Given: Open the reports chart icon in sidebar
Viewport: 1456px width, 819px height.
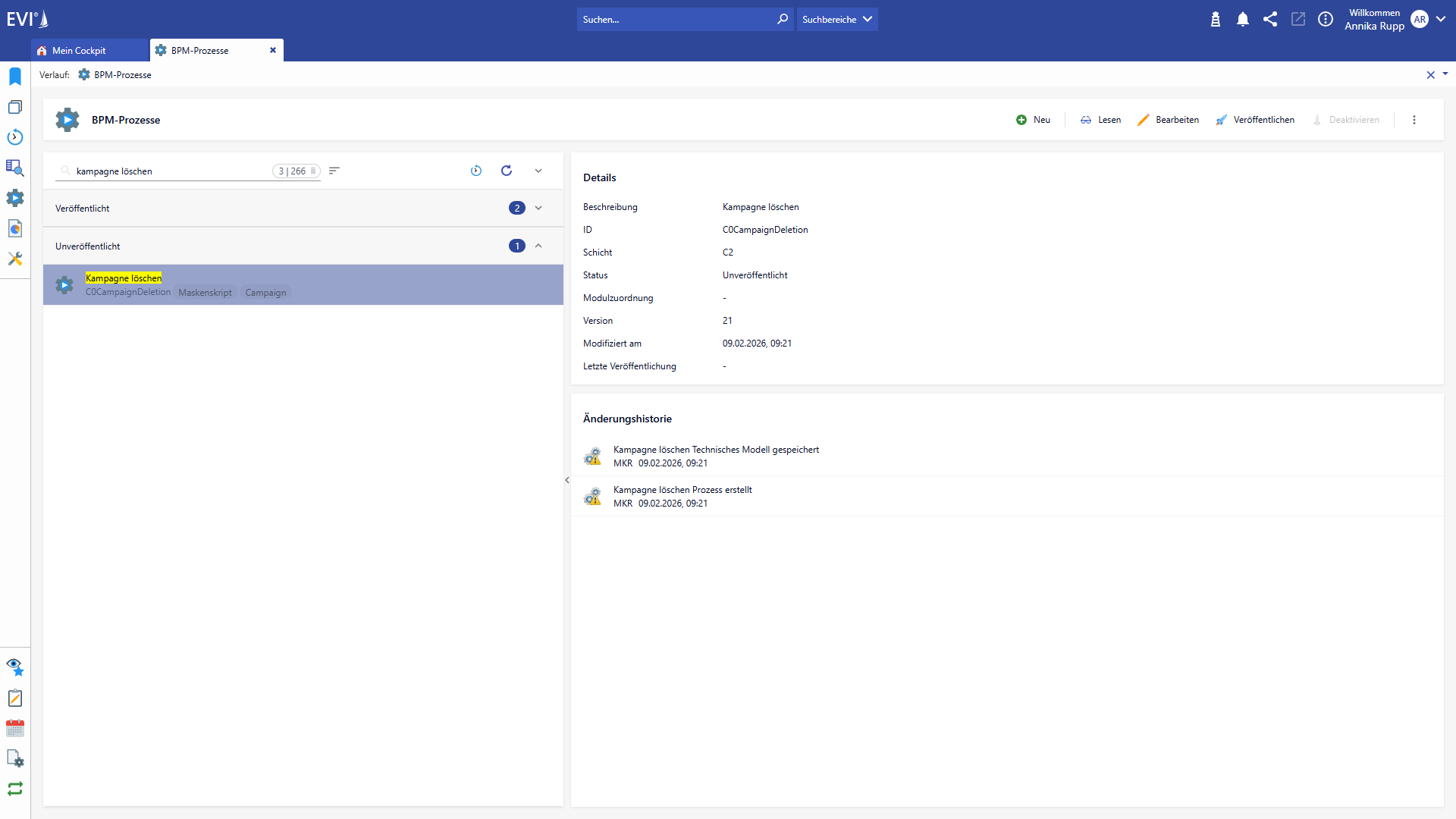Looking at the screenshot, I should pos(15,228).
